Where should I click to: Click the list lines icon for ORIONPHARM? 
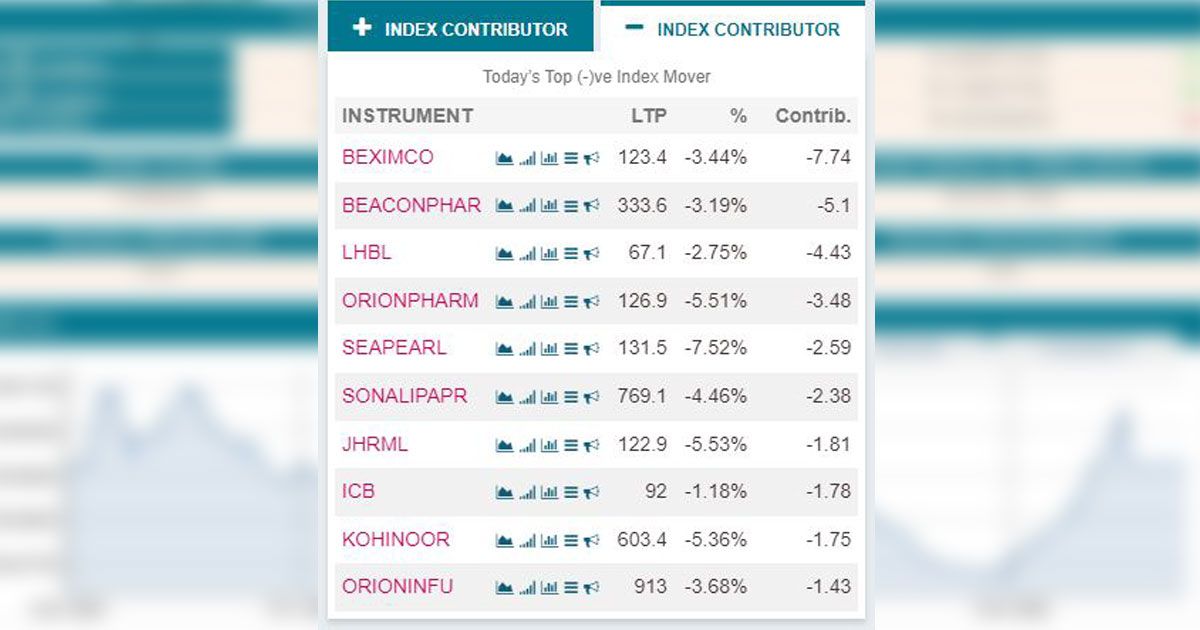571,301
